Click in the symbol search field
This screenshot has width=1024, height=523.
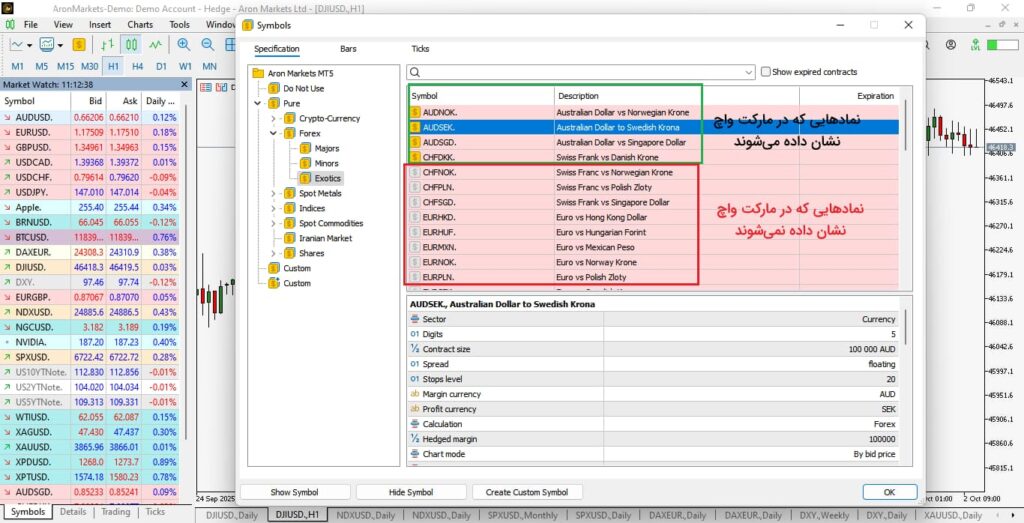coord(580,72)
